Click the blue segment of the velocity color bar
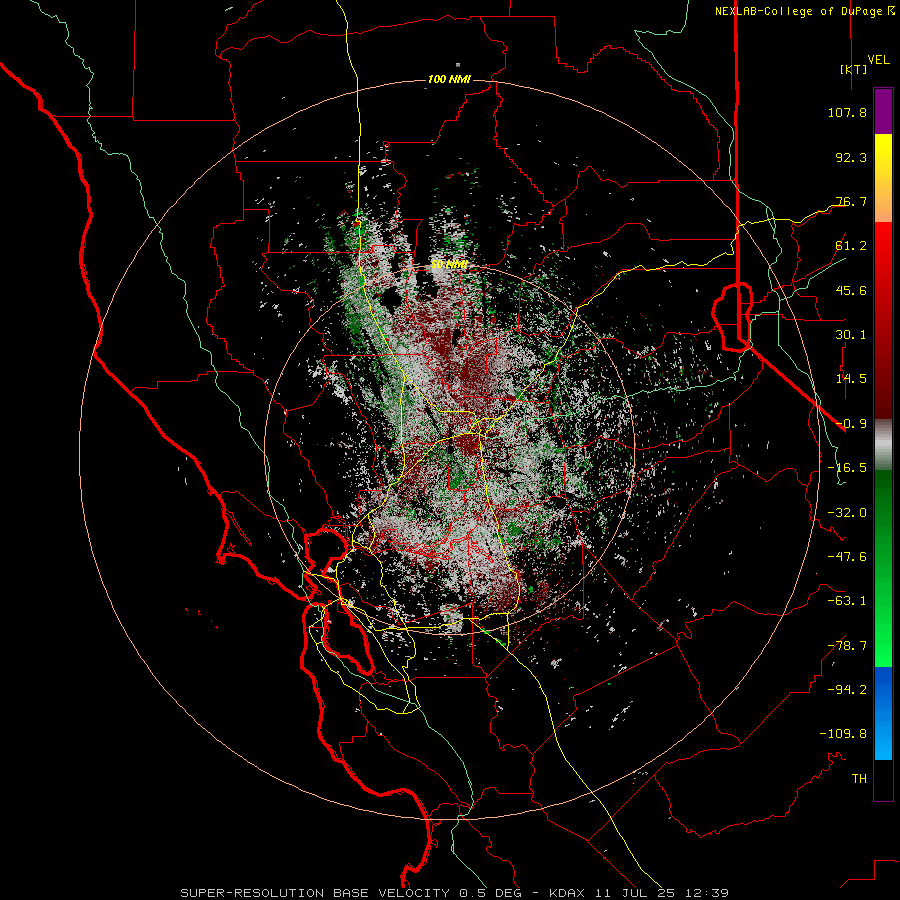 (883, 713)
